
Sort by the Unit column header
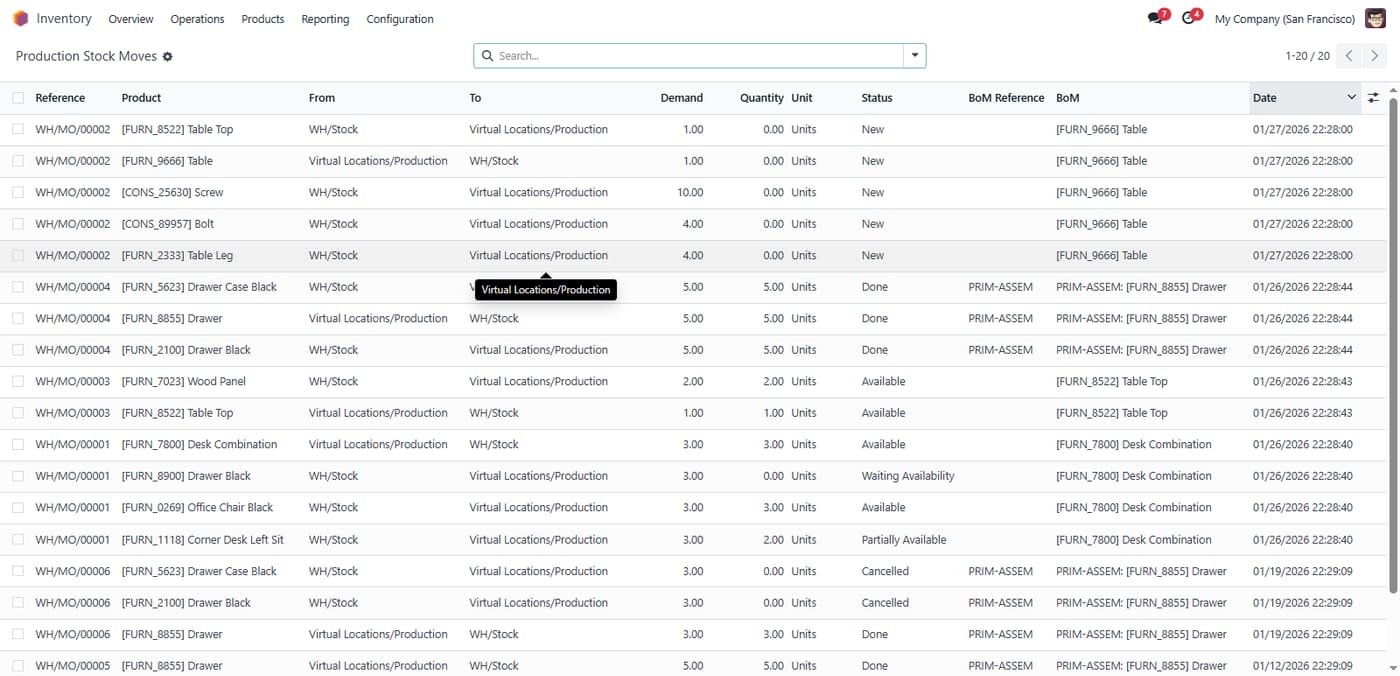pyautogui.click(x=802, y=98)
